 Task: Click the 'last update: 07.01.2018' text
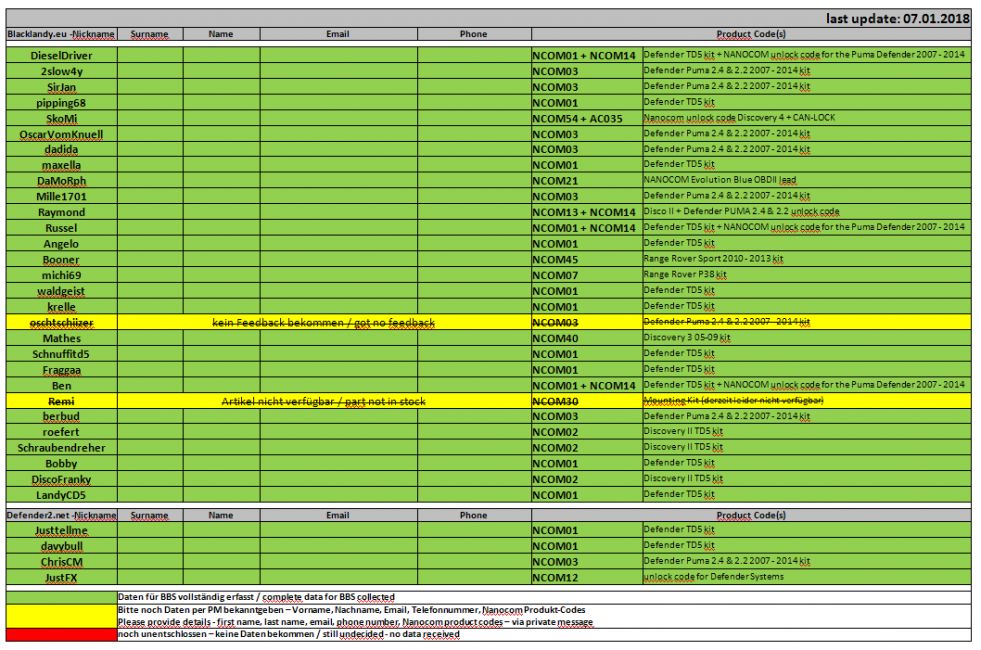tap(897, 19)
